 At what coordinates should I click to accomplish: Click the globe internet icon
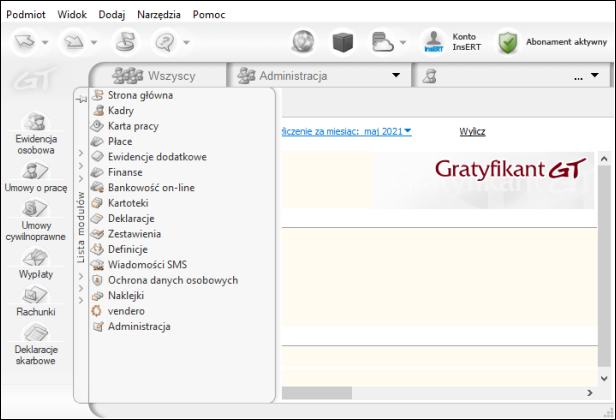303,41
